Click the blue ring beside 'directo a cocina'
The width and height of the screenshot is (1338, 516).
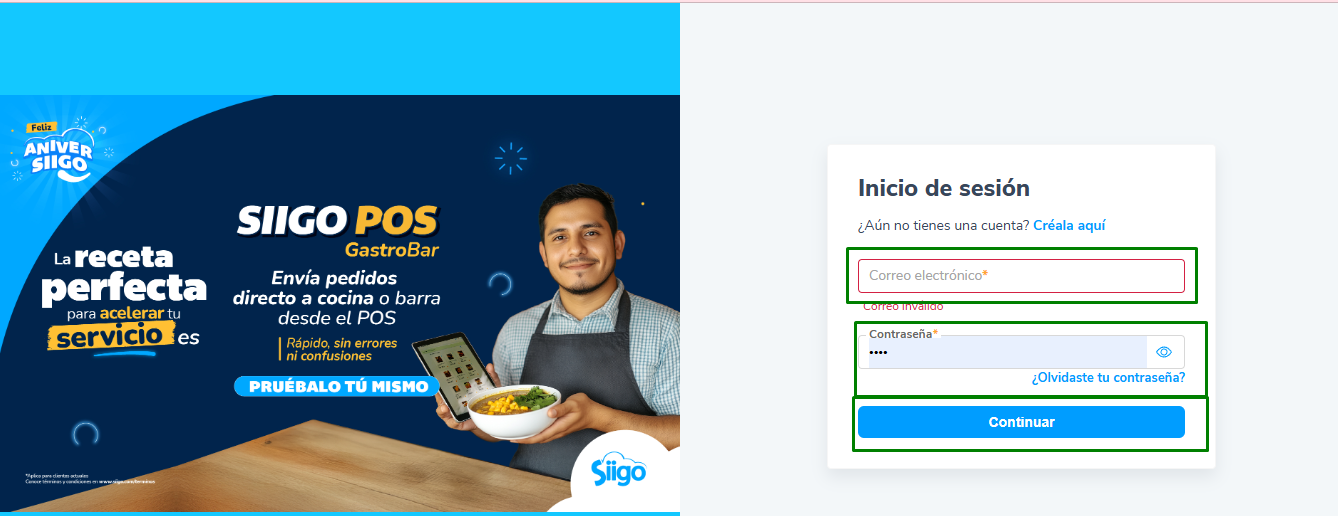coord(499,285)
